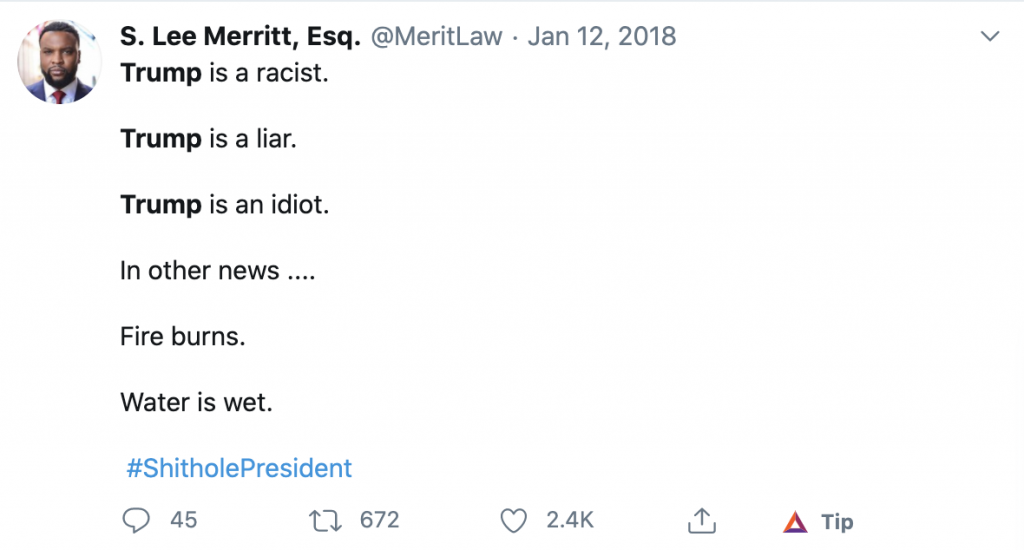This screenshot has width=1024, height=550.
Task: Click bold Trump in 'is a racist' line
Action: [161, 73]
